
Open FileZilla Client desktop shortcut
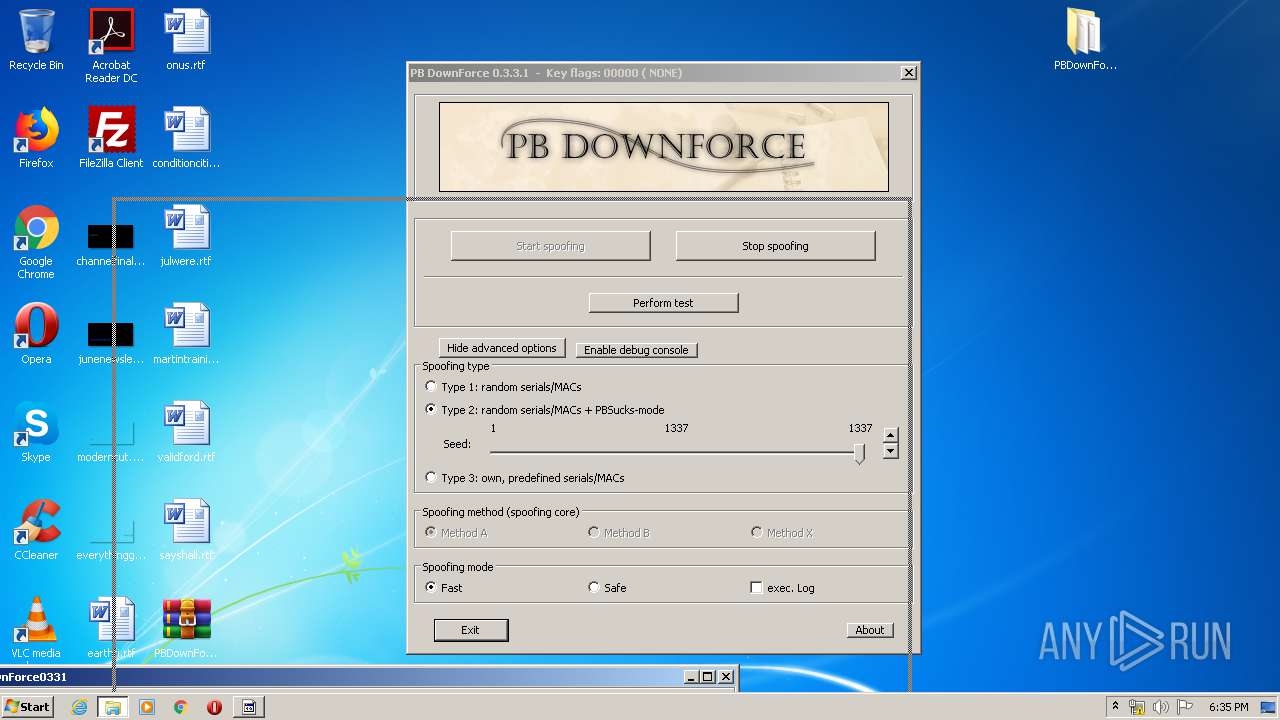point(111,138)
